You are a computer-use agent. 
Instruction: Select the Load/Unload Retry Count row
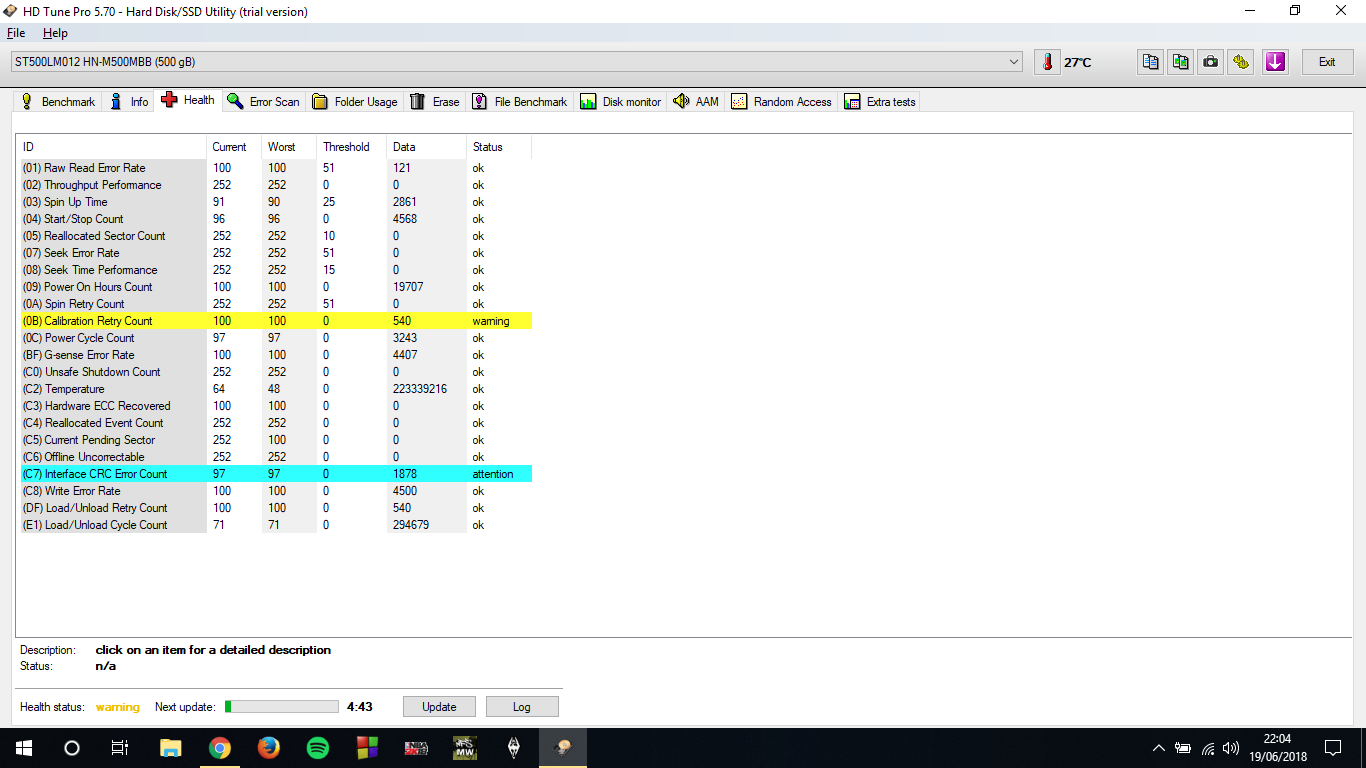pos(276,508)
